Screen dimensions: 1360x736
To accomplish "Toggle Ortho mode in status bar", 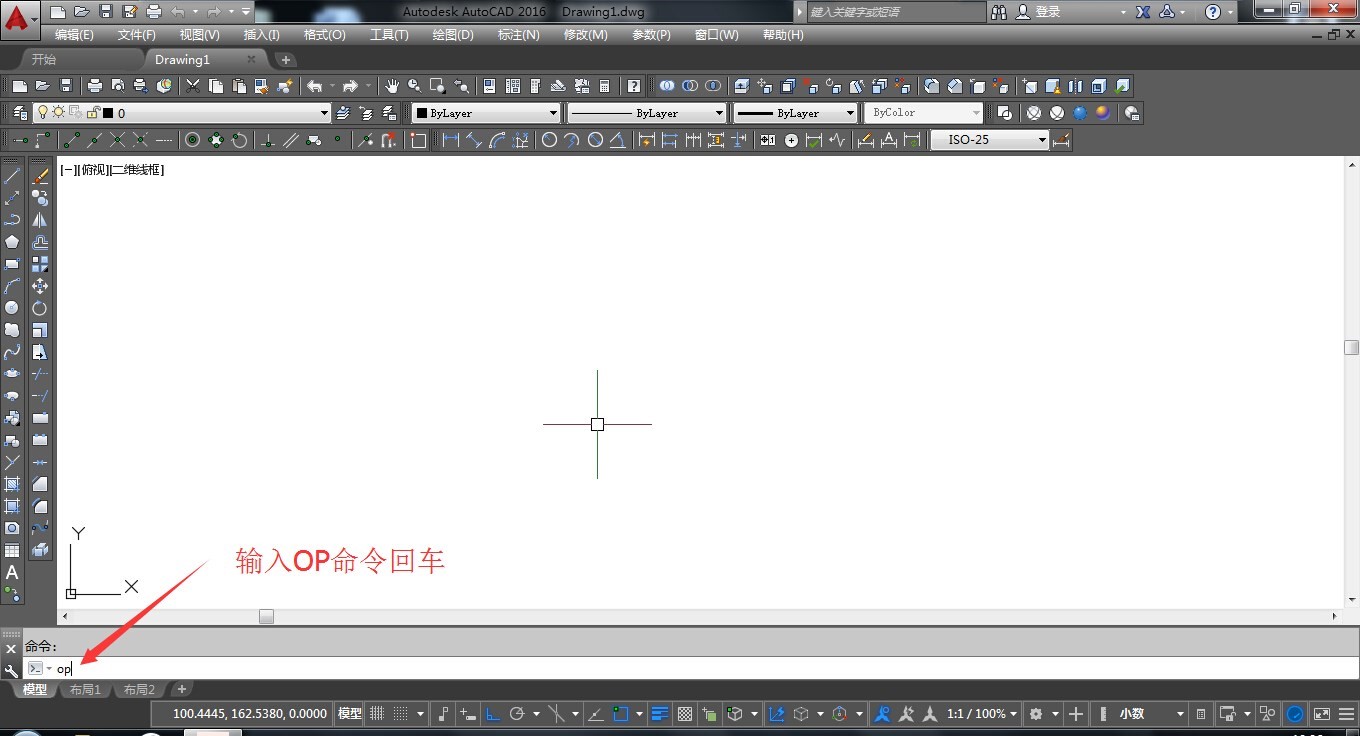I will click(x=493, y=714).
